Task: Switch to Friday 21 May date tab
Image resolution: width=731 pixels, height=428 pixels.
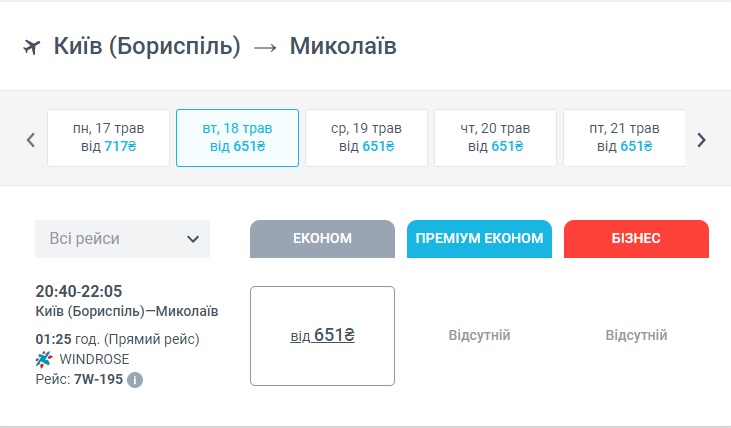Action: click(x=623, y=137)
